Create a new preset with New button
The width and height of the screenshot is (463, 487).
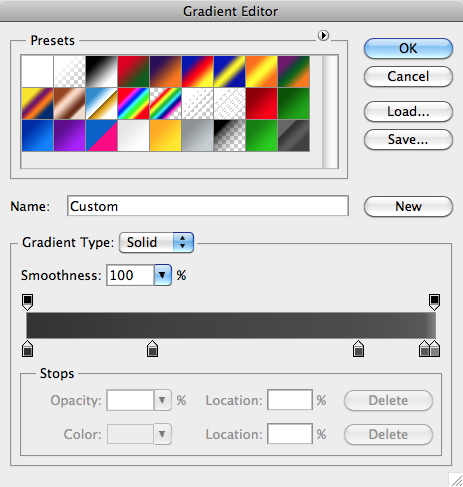click(408, 207)
